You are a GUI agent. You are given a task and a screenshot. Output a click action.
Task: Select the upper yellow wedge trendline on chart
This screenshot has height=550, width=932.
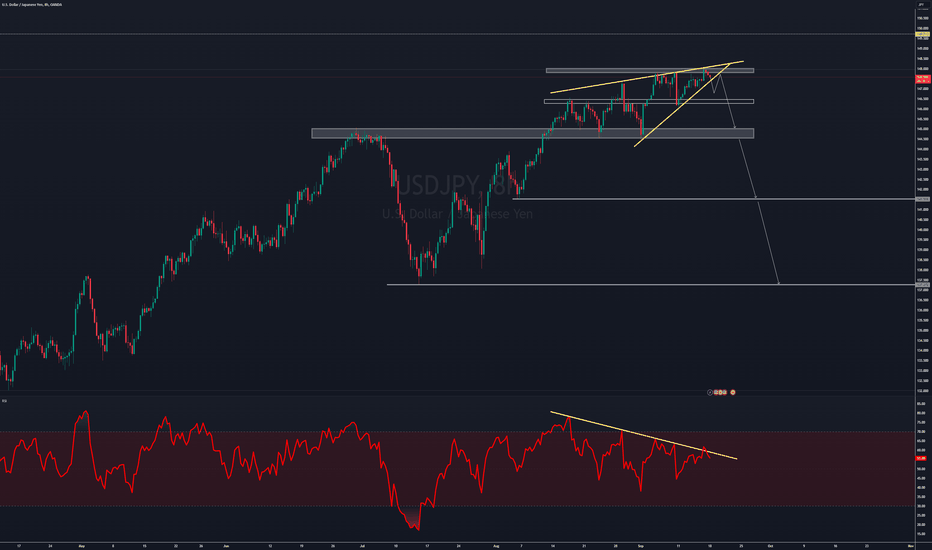(x=647, y=77)
